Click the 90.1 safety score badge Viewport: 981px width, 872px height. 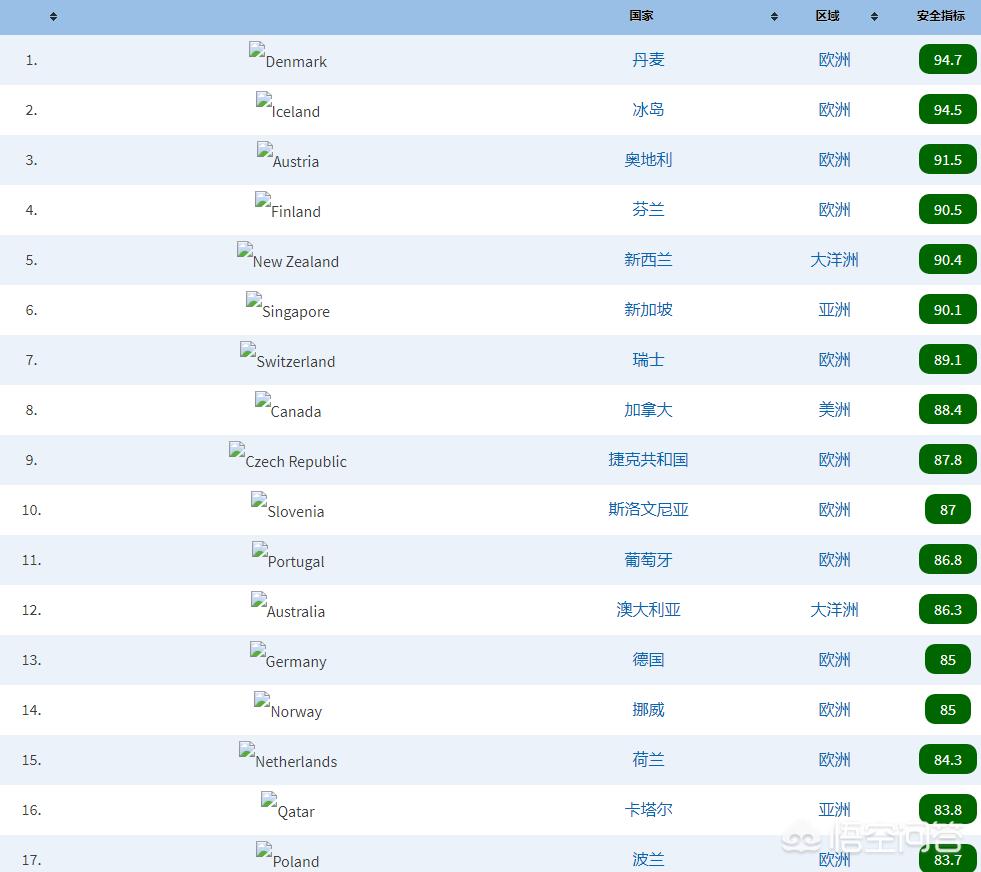click(x=947, y=310)
